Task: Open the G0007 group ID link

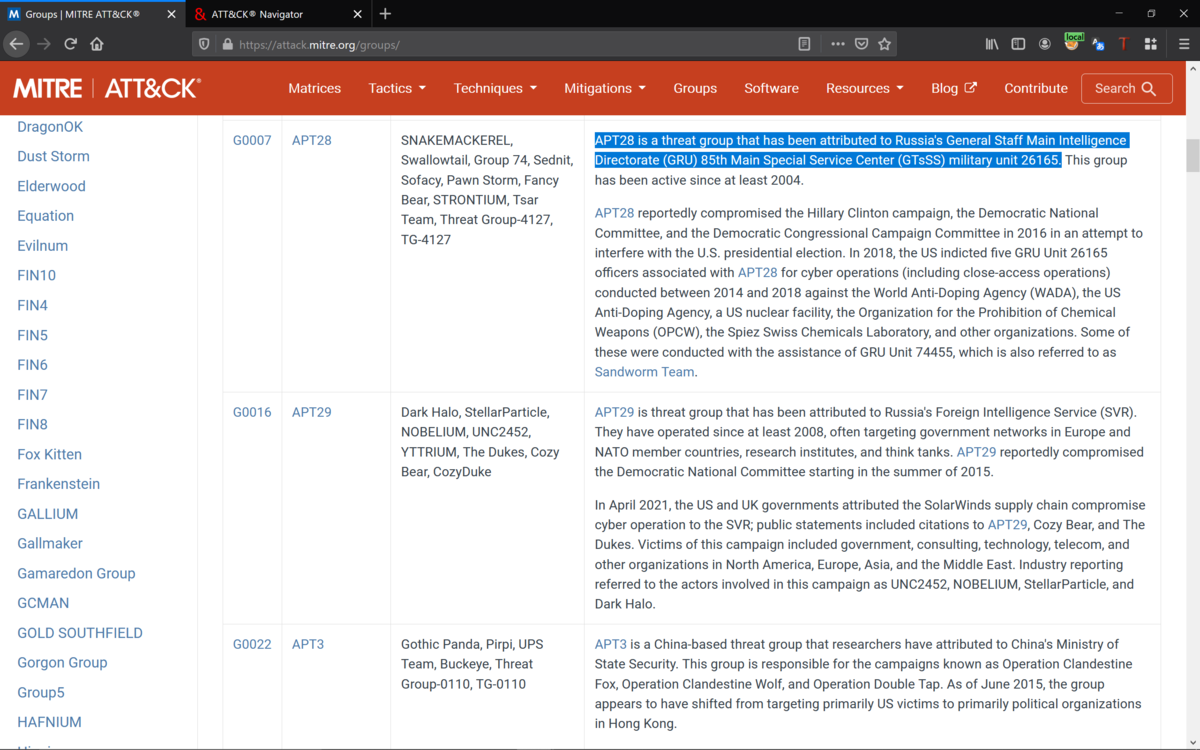Action: pyautogui.click(x=252, y=140)
